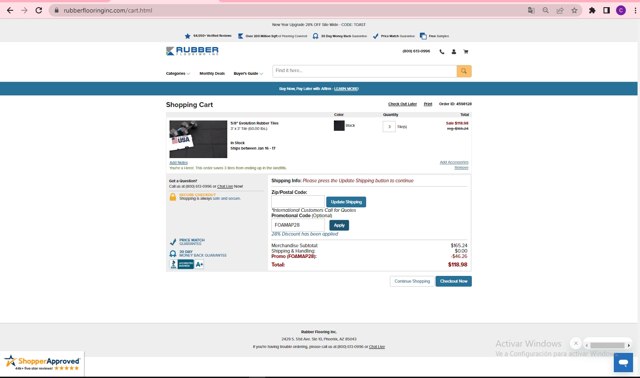Screen dimensions: 640x378
Task: Click the footer Chat Live link
Action: tap(377, 347)
